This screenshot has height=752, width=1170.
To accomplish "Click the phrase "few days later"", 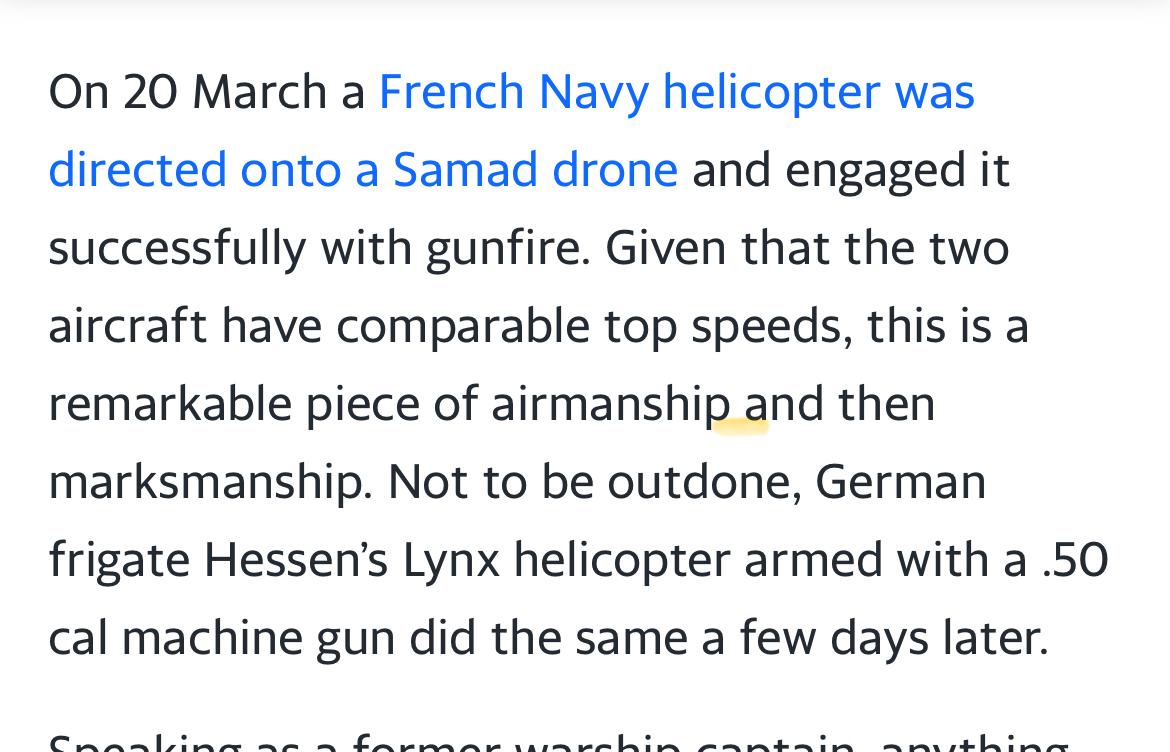I will coord(893,638).
